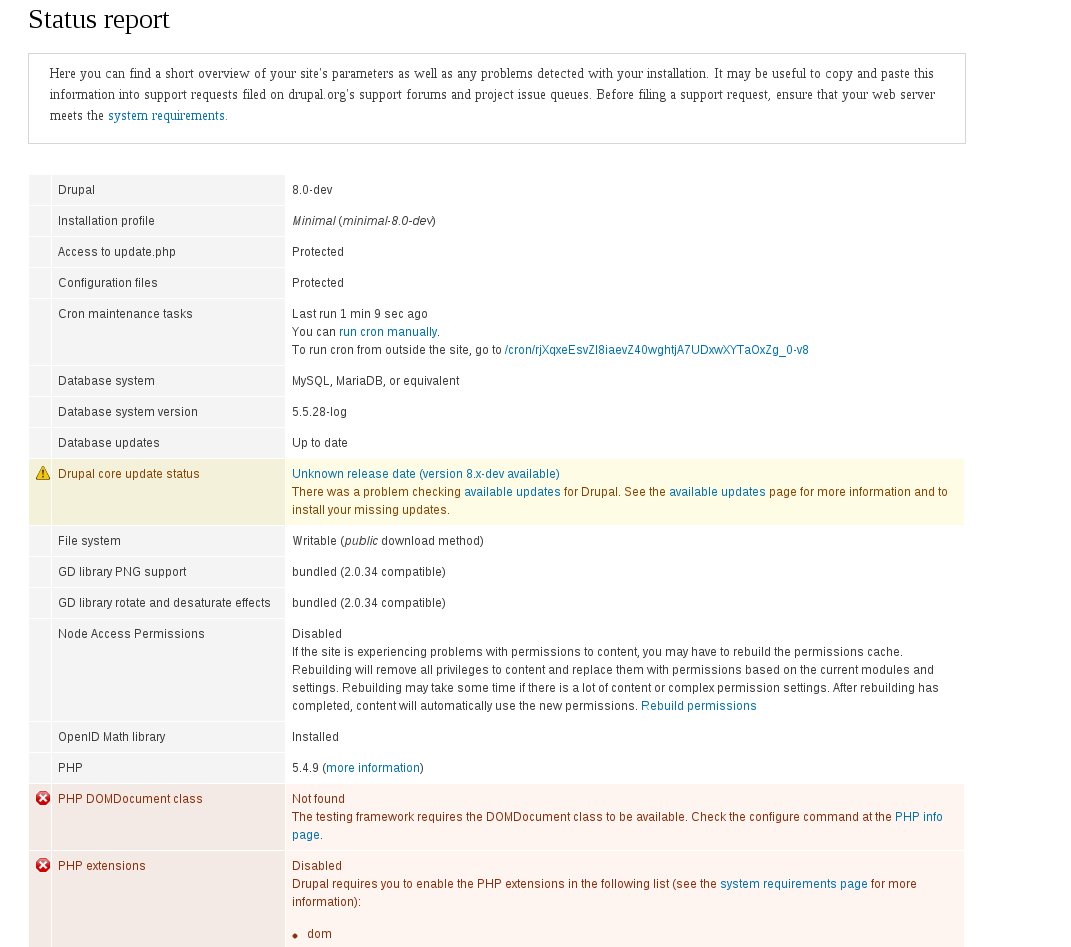Click the 'Status report' page heading

pos(99,19)
